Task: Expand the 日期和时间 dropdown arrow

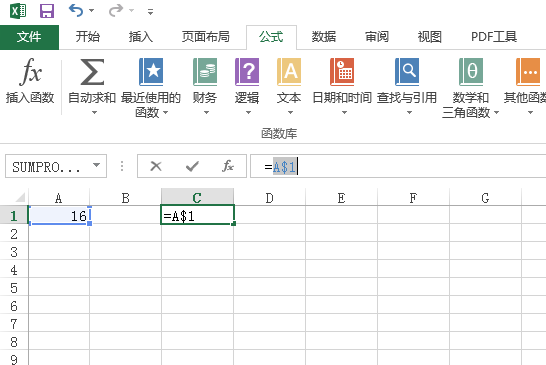Action: coord(344,112)
